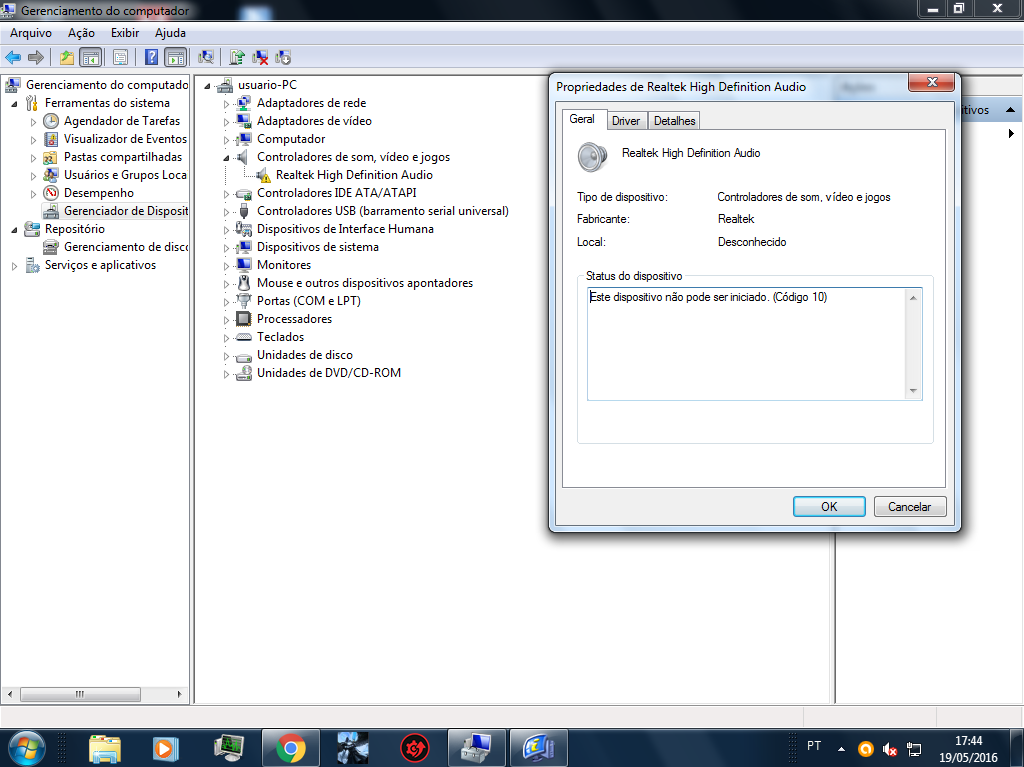This screenshot has height=767, width=1024.
Task: Expand the Unidades de disco category
Action: pyautogui.click(x=227, y=355)
